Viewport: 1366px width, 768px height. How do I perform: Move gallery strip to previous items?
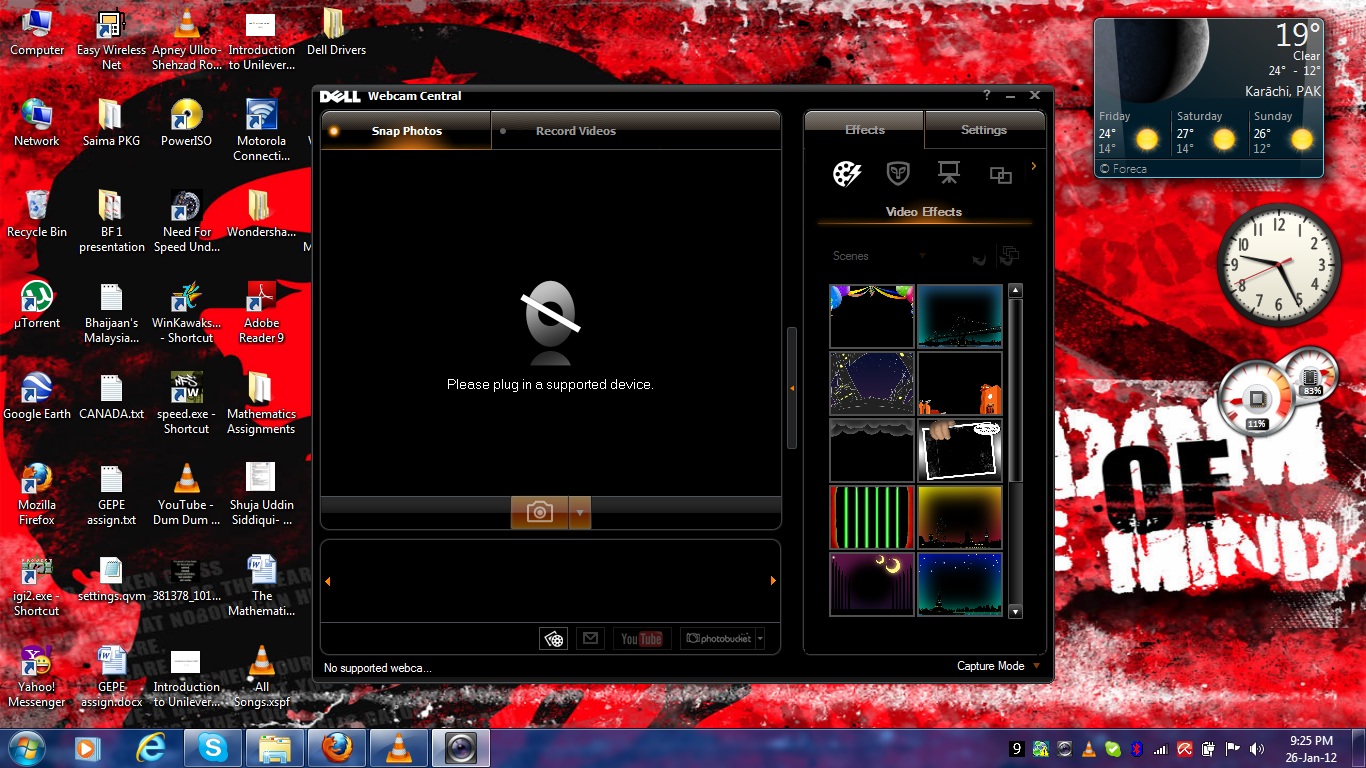click(x=327, y=581)
